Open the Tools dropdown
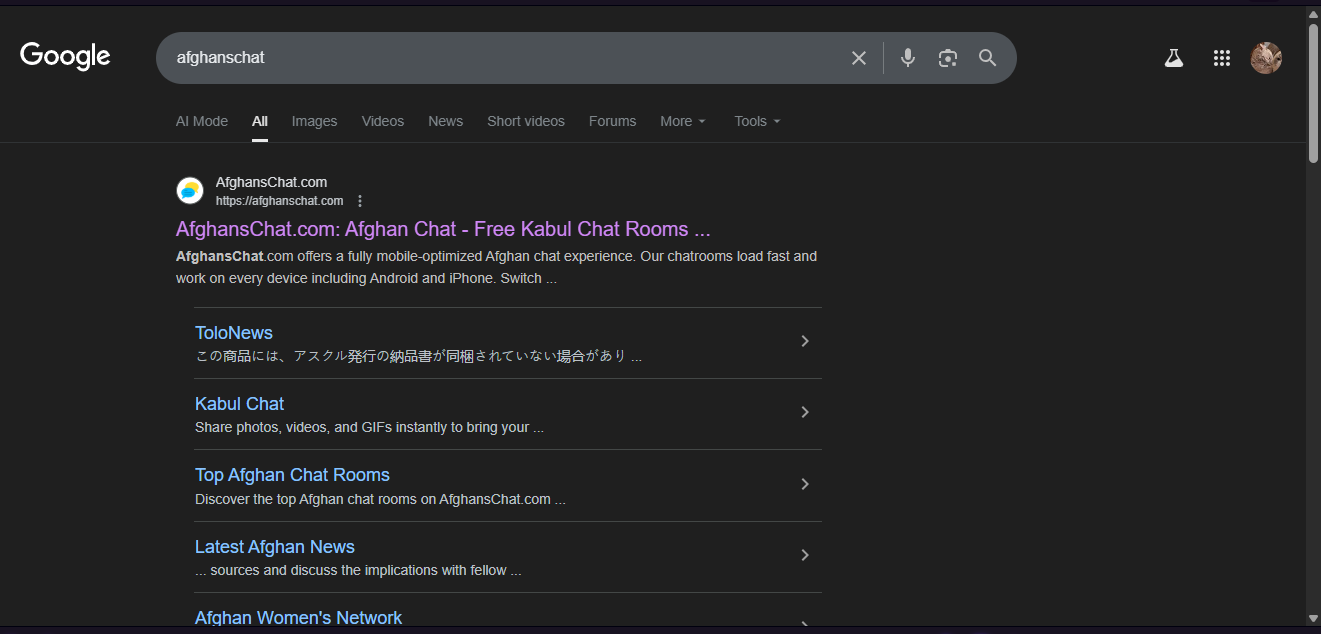Image resolution: width=1321 pixels, height=634 pixels. coord(757,121)
